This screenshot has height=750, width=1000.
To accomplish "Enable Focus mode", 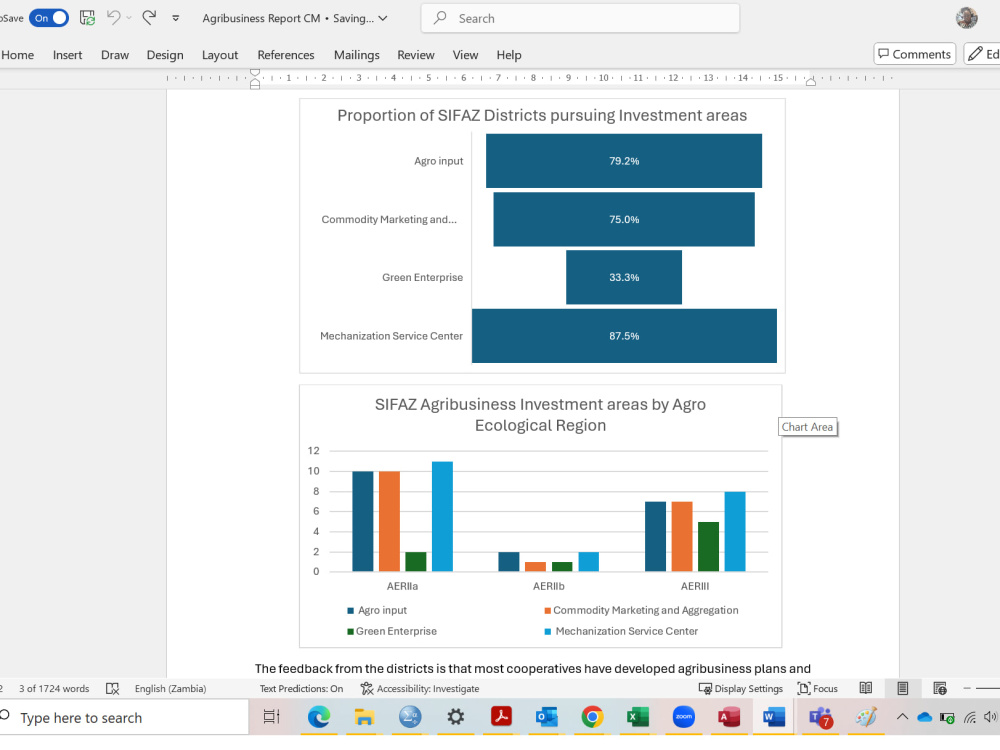I will point(818,689).
